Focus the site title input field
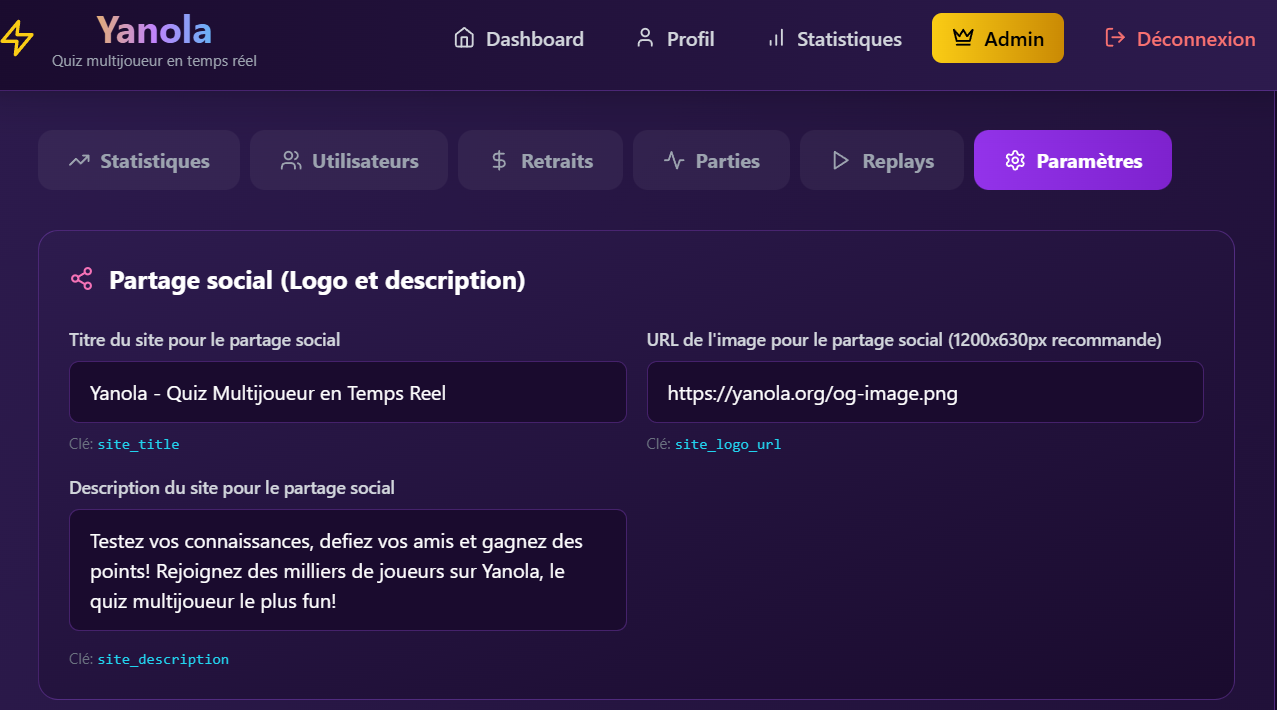The width and height of the screenshot is (1277, 710). (x=347, y=393)
